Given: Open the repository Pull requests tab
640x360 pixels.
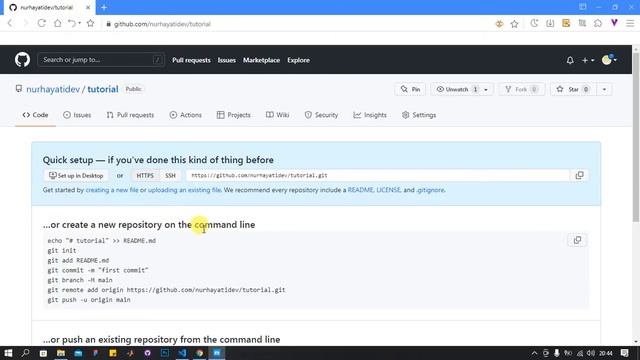Looking at the screenshot, I should coord(130,115).
